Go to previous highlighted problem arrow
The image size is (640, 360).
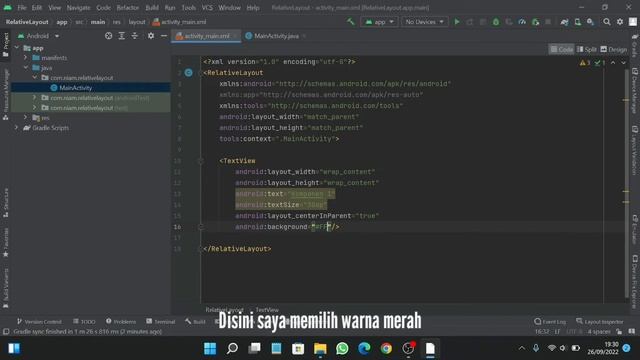[613, 63]
